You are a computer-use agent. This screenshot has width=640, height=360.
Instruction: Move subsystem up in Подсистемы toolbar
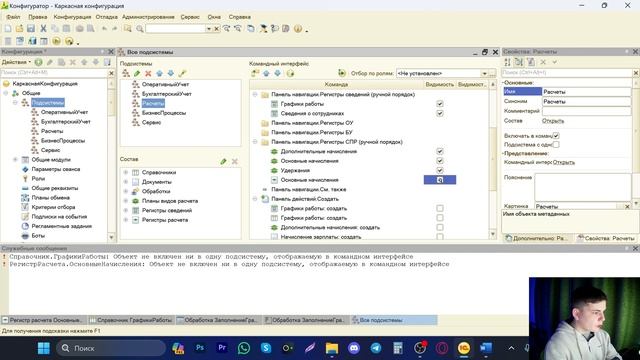coord(159,73)
